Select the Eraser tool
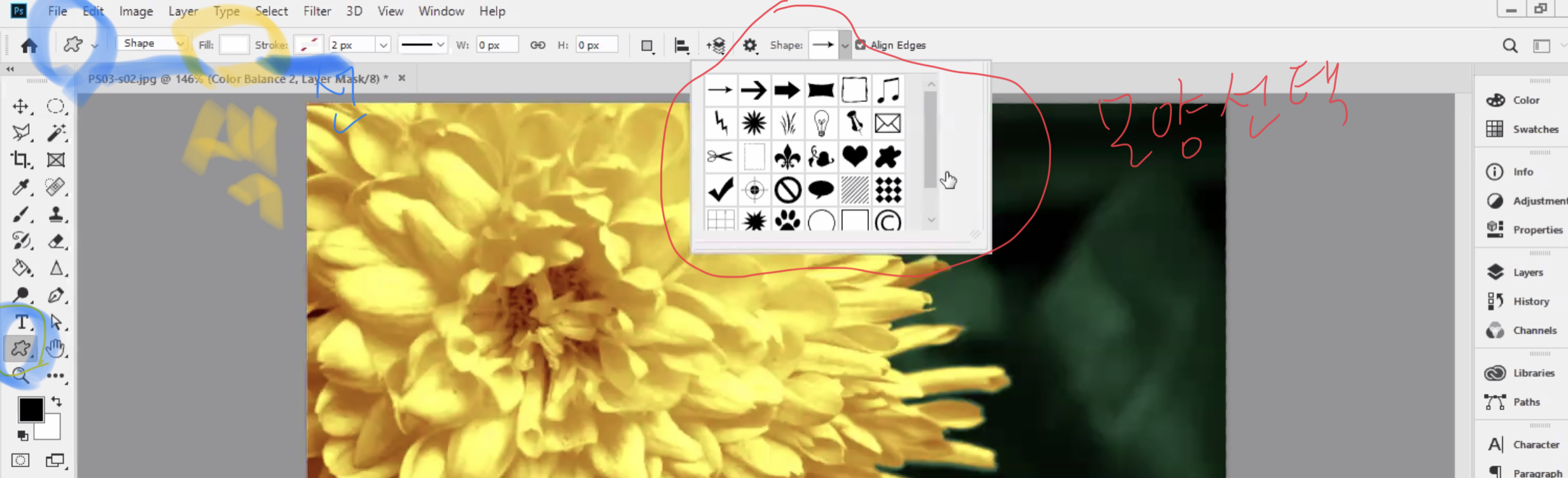 (x=56, y=241)
